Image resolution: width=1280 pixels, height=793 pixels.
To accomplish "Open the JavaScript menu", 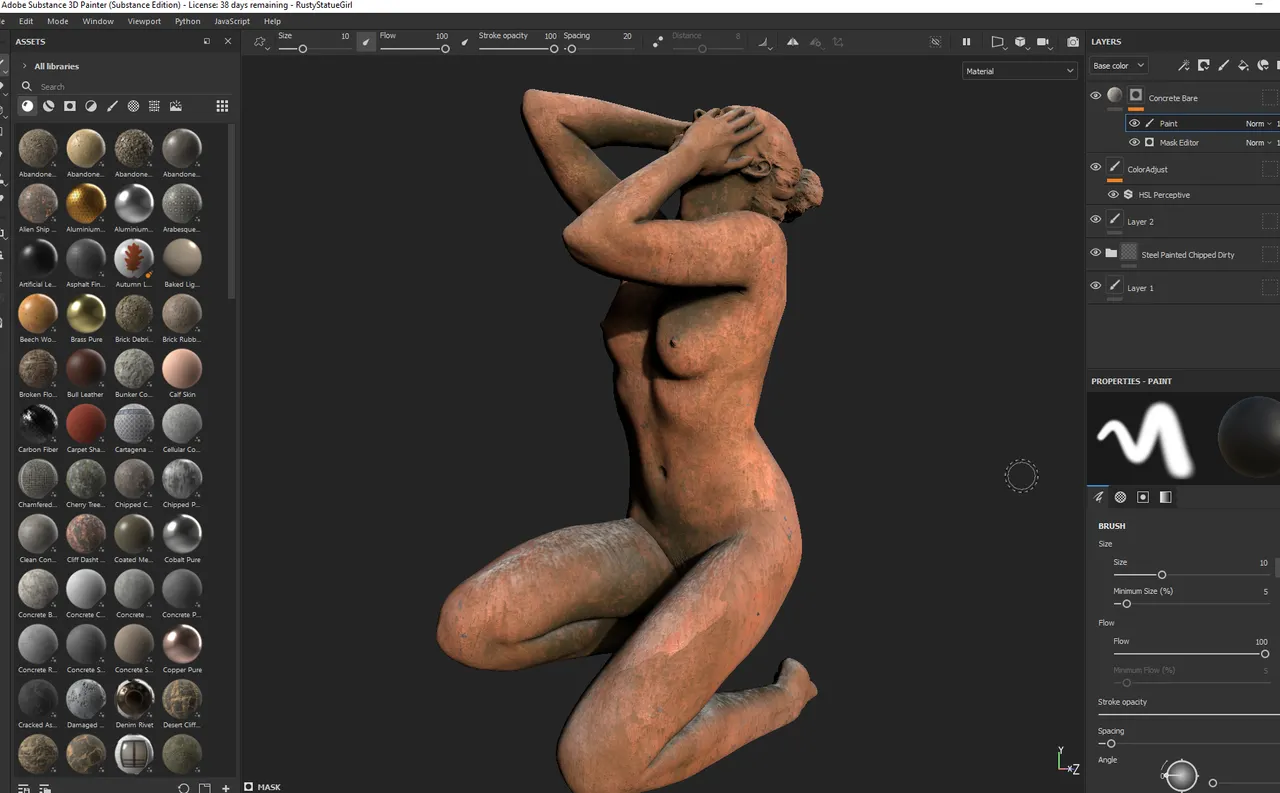I will (232, 21).
